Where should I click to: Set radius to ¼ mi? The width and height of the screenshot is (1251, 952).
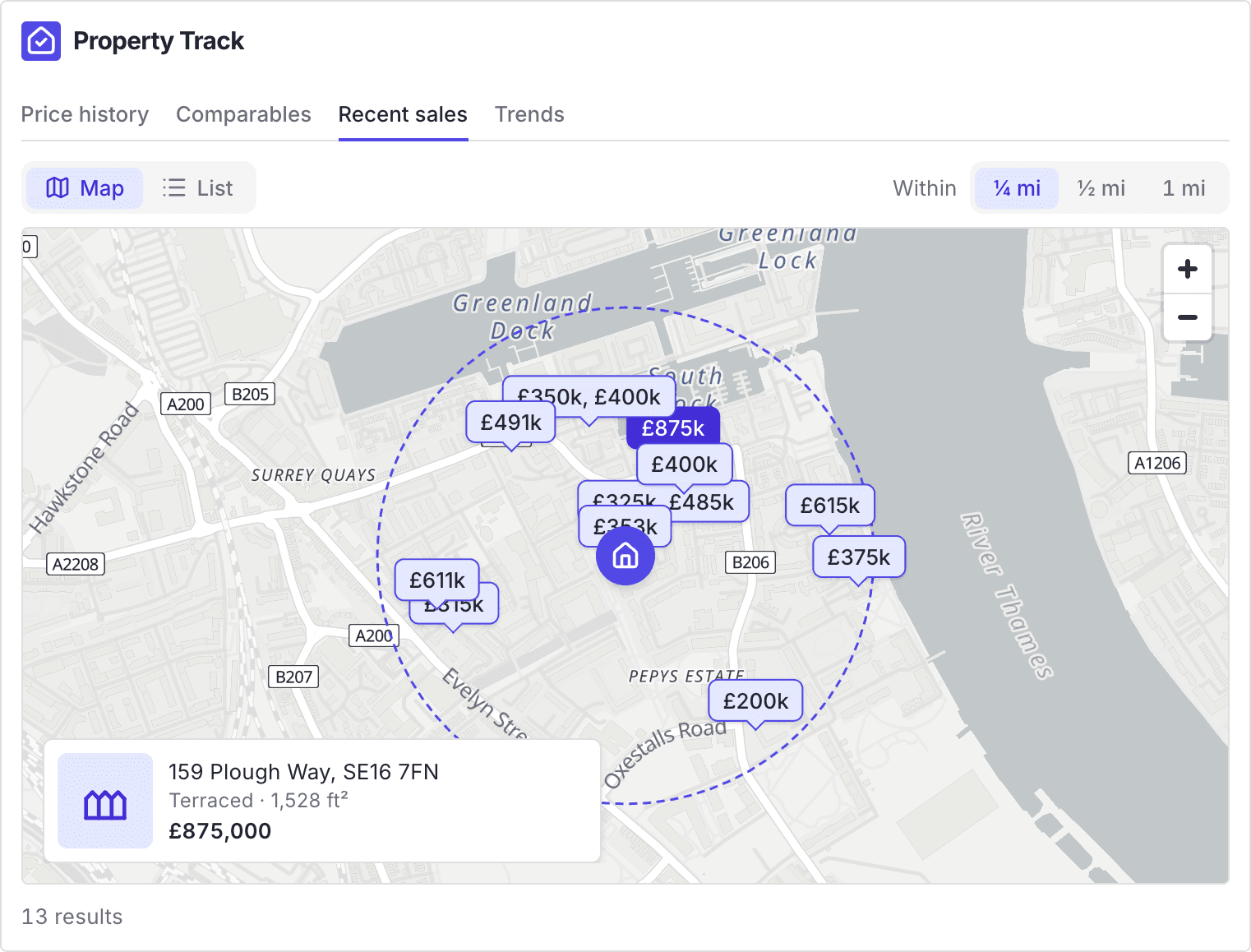point(1017,188)
